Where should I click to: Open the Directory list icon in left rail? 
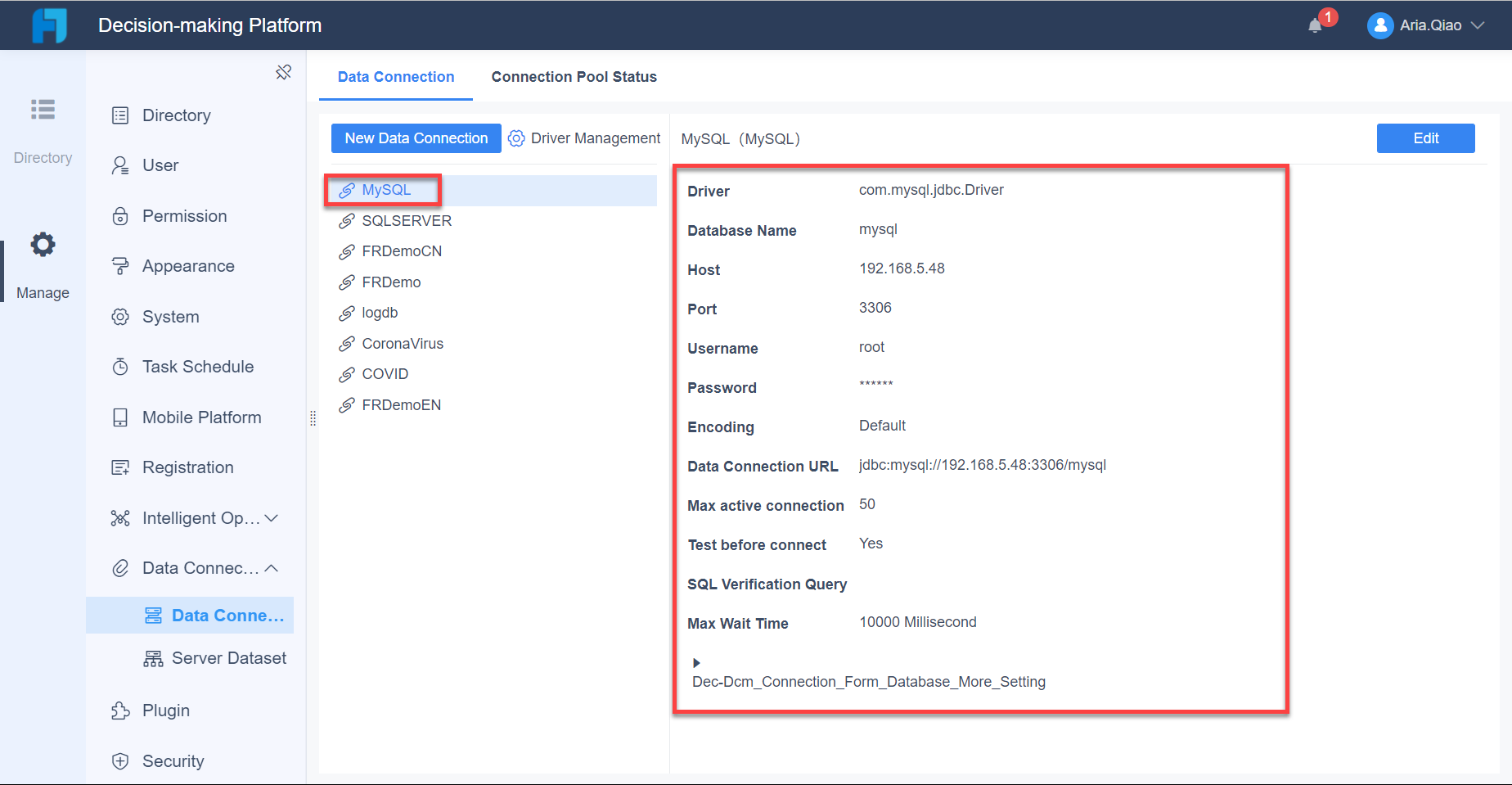43,110
